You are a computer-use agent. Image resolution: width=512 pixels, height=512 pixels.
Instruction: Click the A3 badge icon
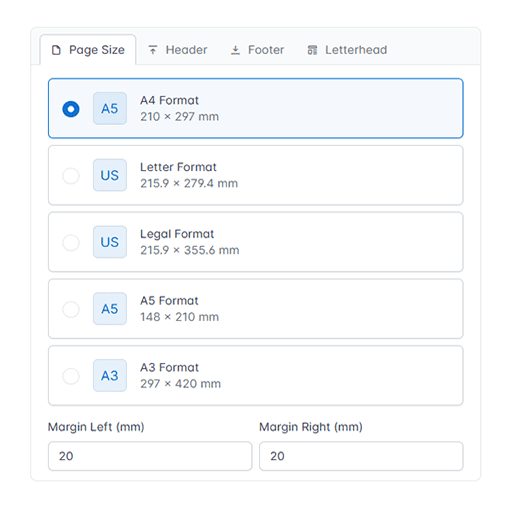(x=110, y=375)
